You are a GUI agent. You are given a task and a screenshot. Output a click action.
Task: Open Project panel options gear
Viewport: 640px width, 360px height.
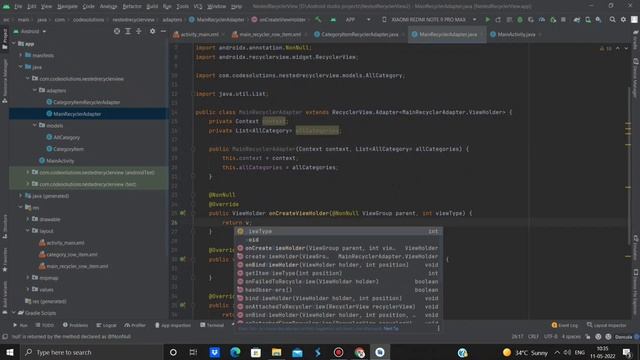(152, 31)
